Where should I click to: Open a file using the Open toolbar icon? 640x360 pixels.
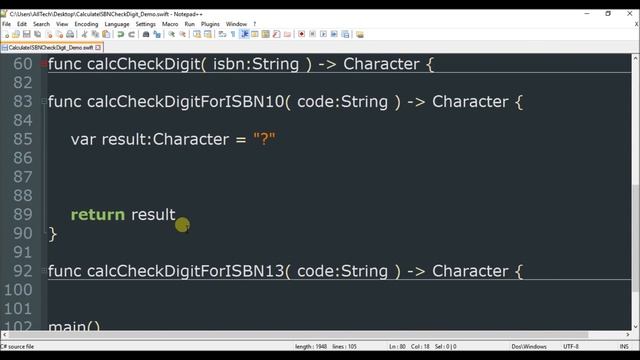[16, 35]
